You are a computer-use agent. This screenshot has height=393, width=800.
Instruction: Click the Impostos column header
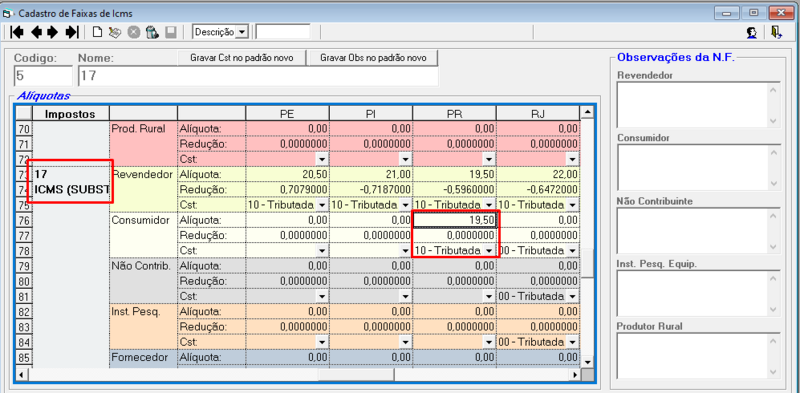70,114
